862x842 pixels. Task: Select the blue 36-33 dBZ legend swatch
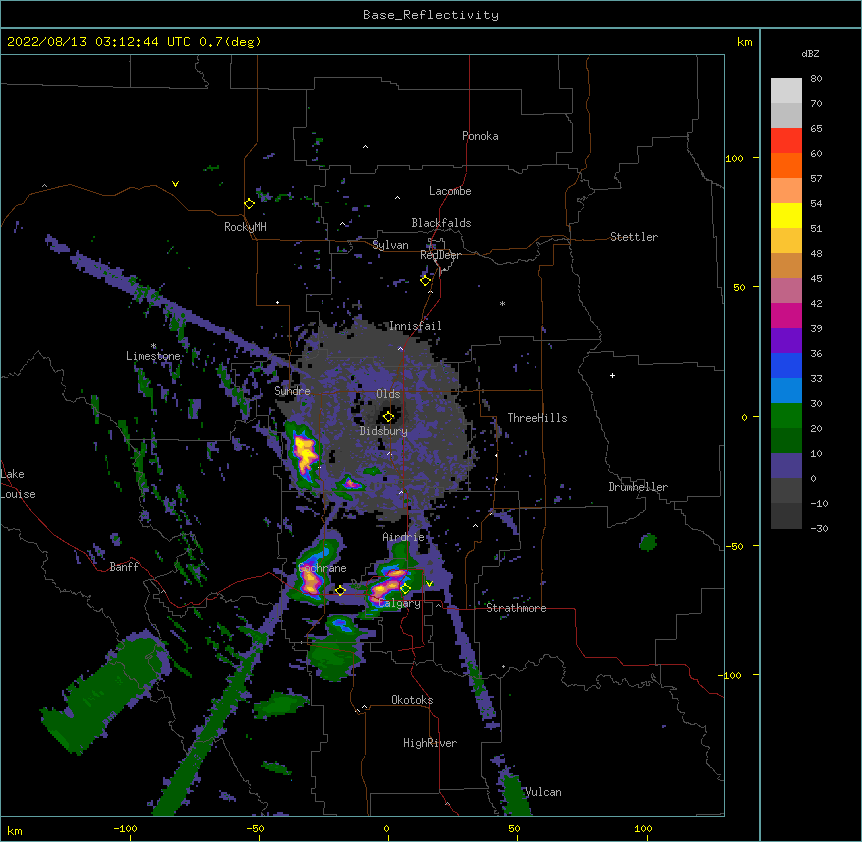pos(786,366)
